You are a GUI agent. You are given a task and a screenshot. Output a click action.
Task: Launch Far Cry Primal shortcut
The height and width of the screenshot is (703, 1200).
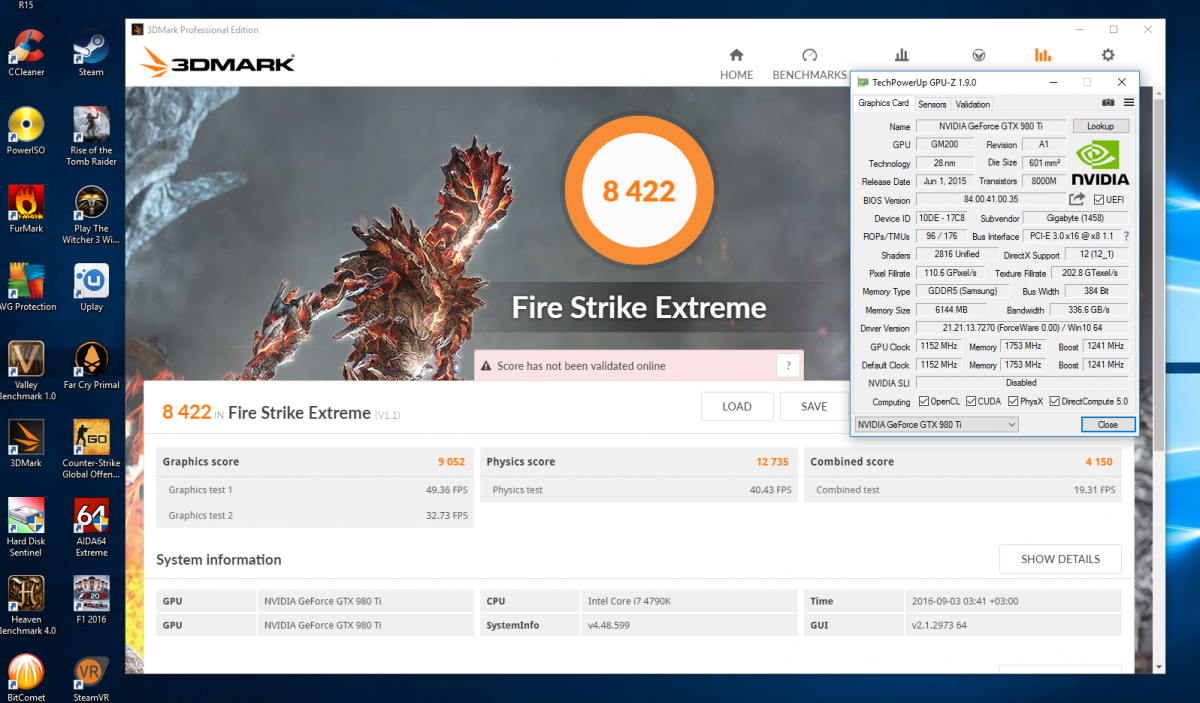tap(91, 365)
